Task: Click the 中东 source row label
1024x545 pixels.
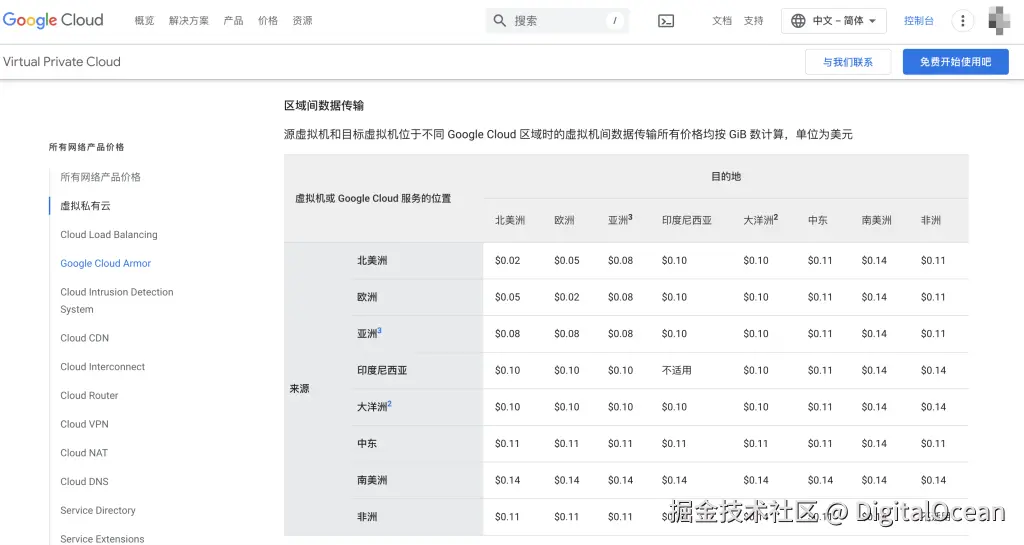Action: [x=367, y=443]
